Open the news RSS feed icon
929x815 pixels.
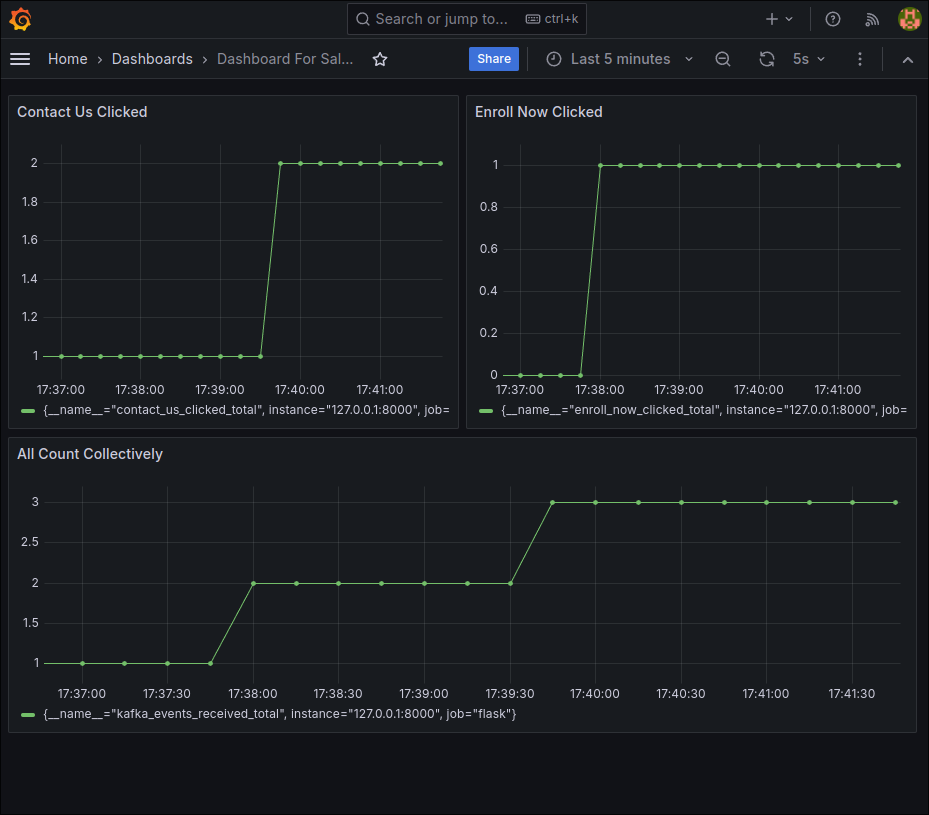(x=872, y=20)
